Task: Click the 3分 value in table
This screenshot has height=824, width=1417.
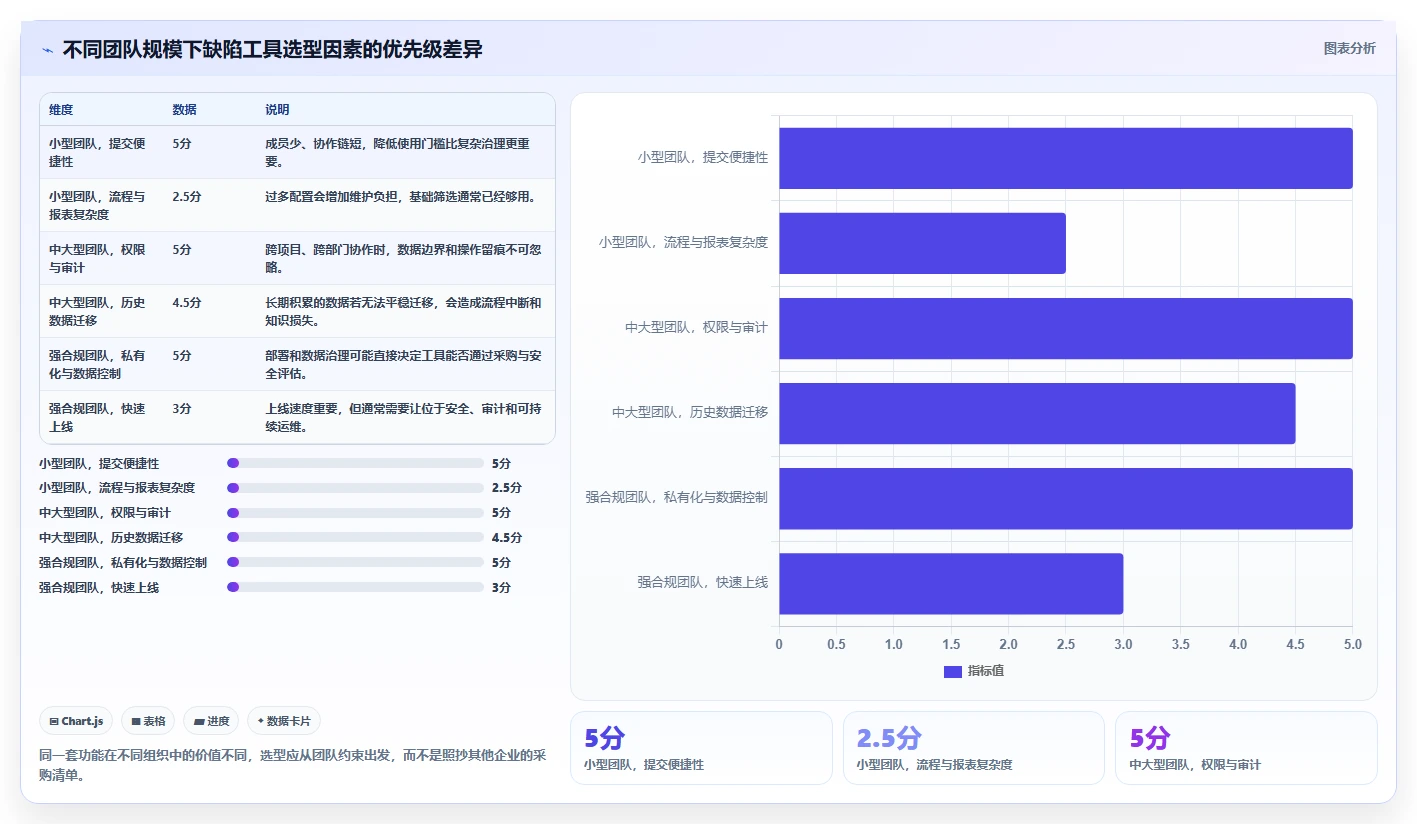Action: pos(182,408)
